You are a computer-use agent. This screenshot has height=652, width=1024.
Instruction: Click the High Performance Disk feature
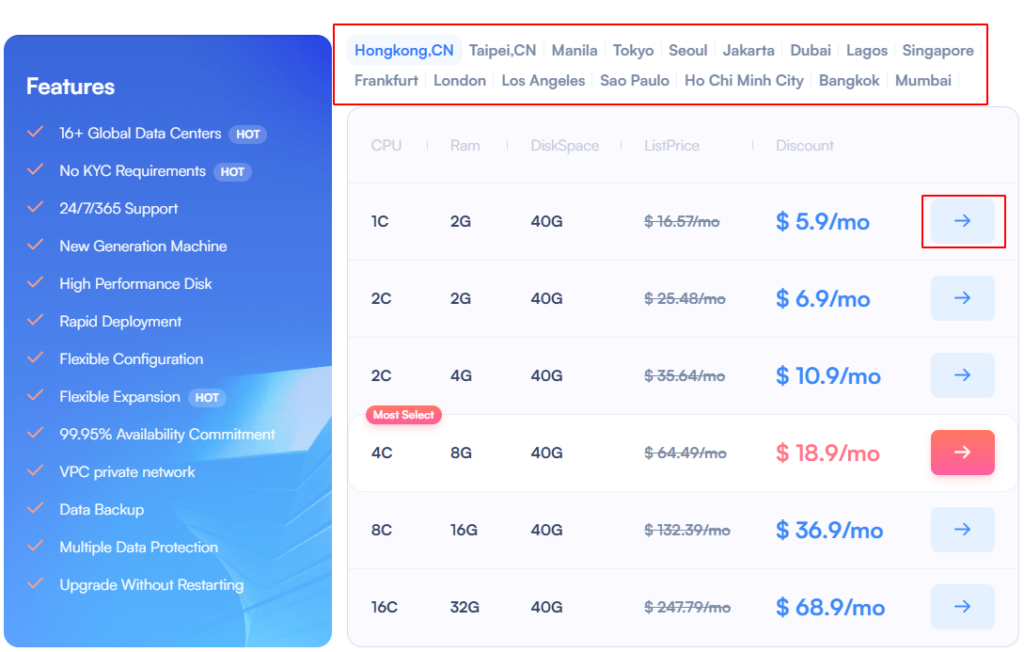point(135,284)
